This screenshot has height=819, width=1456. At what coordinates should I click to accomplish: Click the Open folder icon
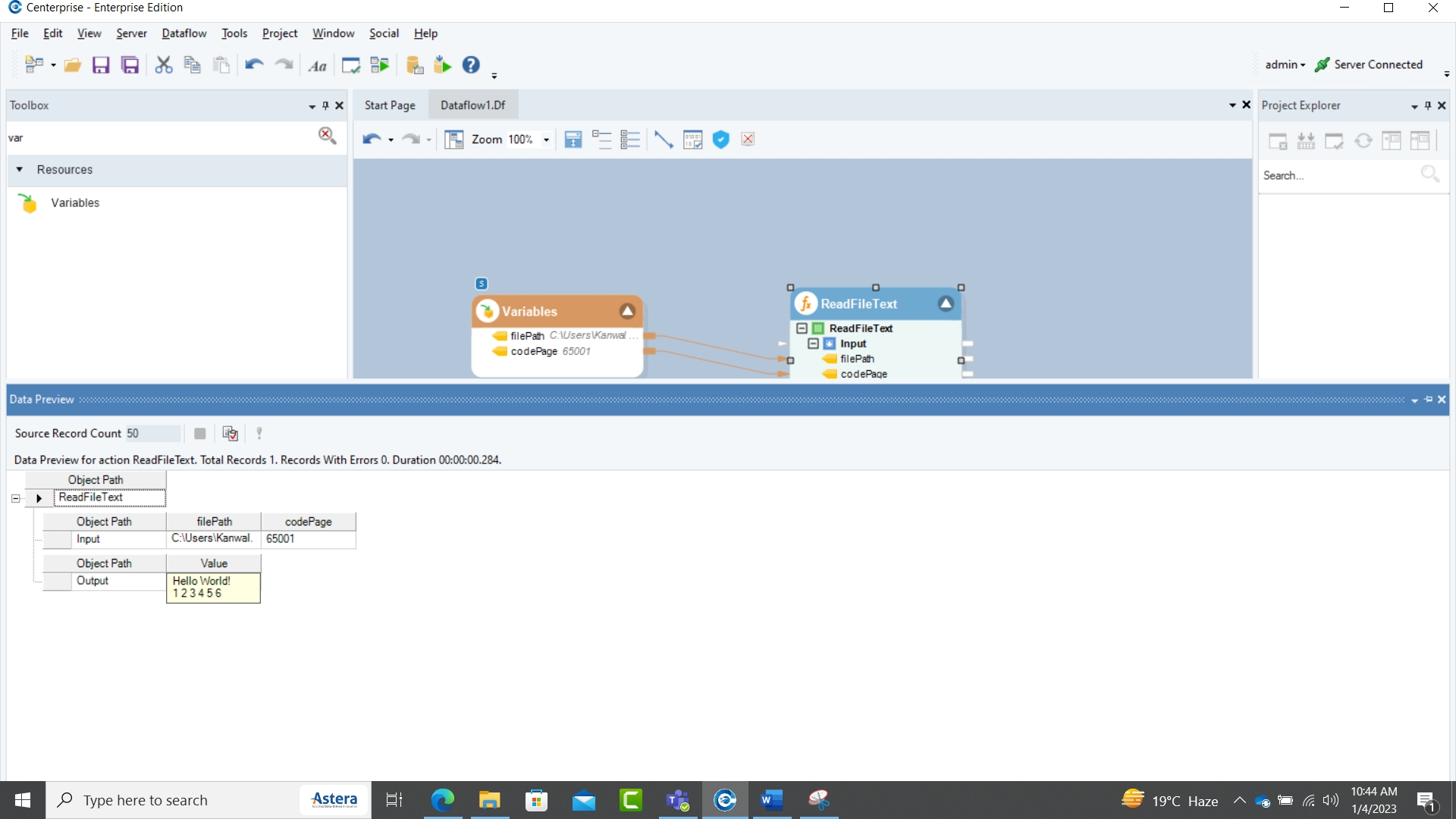73,65
